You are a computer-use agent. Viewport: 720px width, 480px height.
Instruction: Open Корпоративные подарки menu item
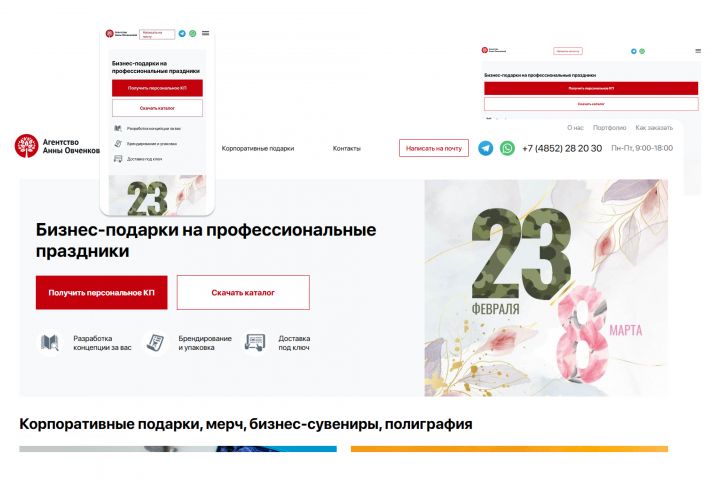click(258, 148)
